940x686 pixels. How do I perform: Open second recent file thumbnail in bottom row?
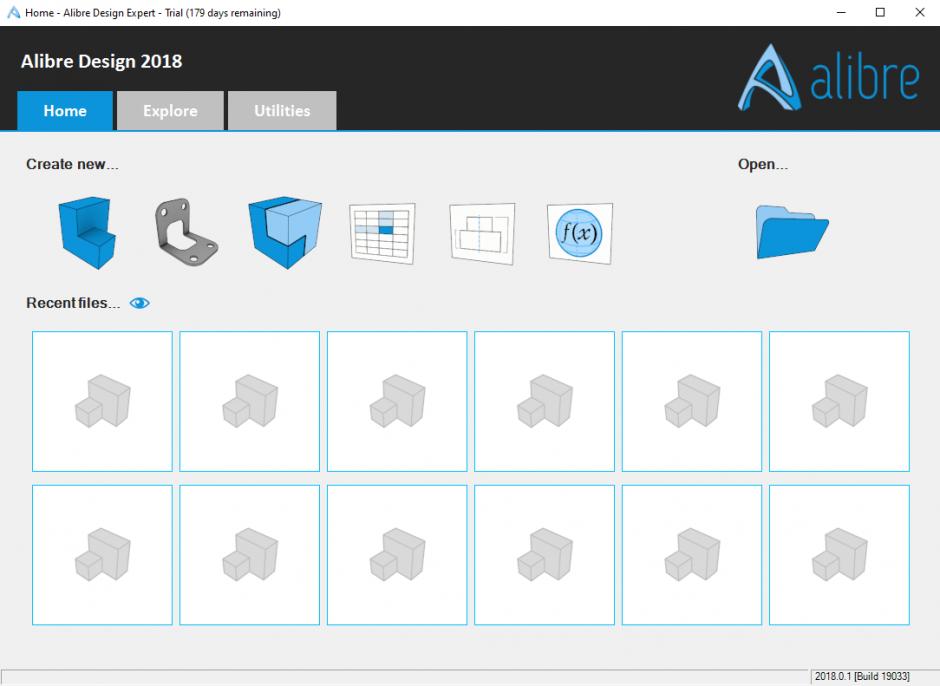point(249,555)
